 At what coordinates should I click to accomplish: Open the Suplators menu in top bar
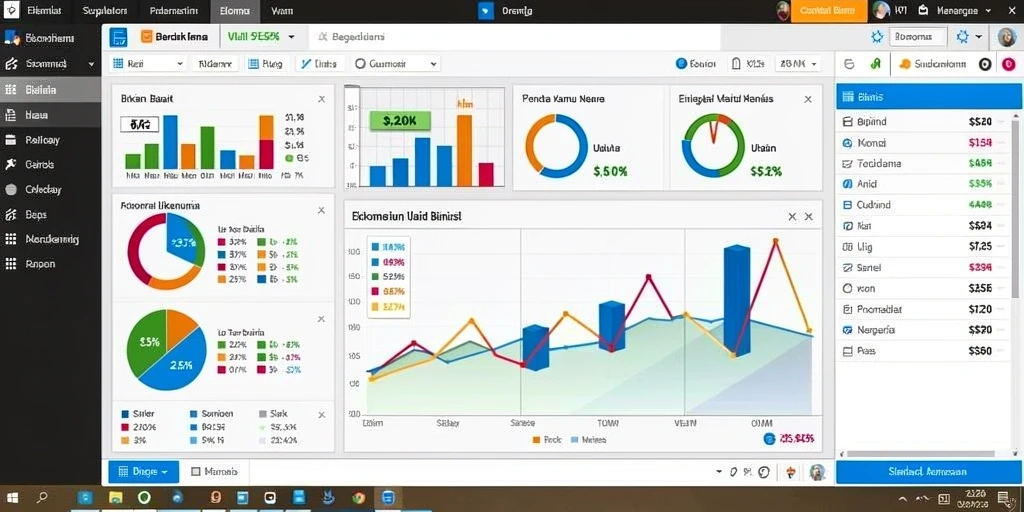tap(104, 11)
